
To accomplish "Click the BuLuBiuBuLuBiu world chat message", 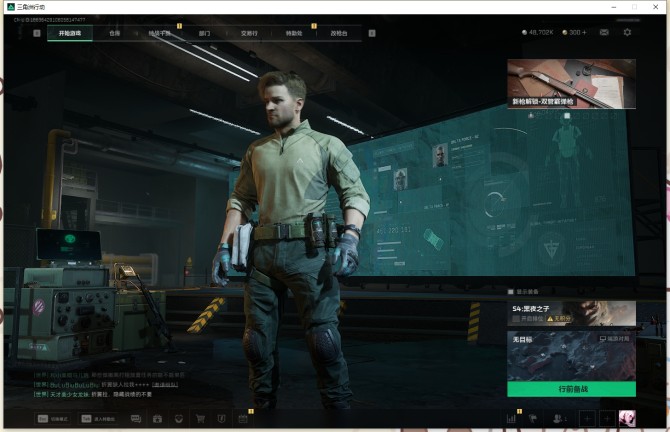I will [x=106, y=385].
